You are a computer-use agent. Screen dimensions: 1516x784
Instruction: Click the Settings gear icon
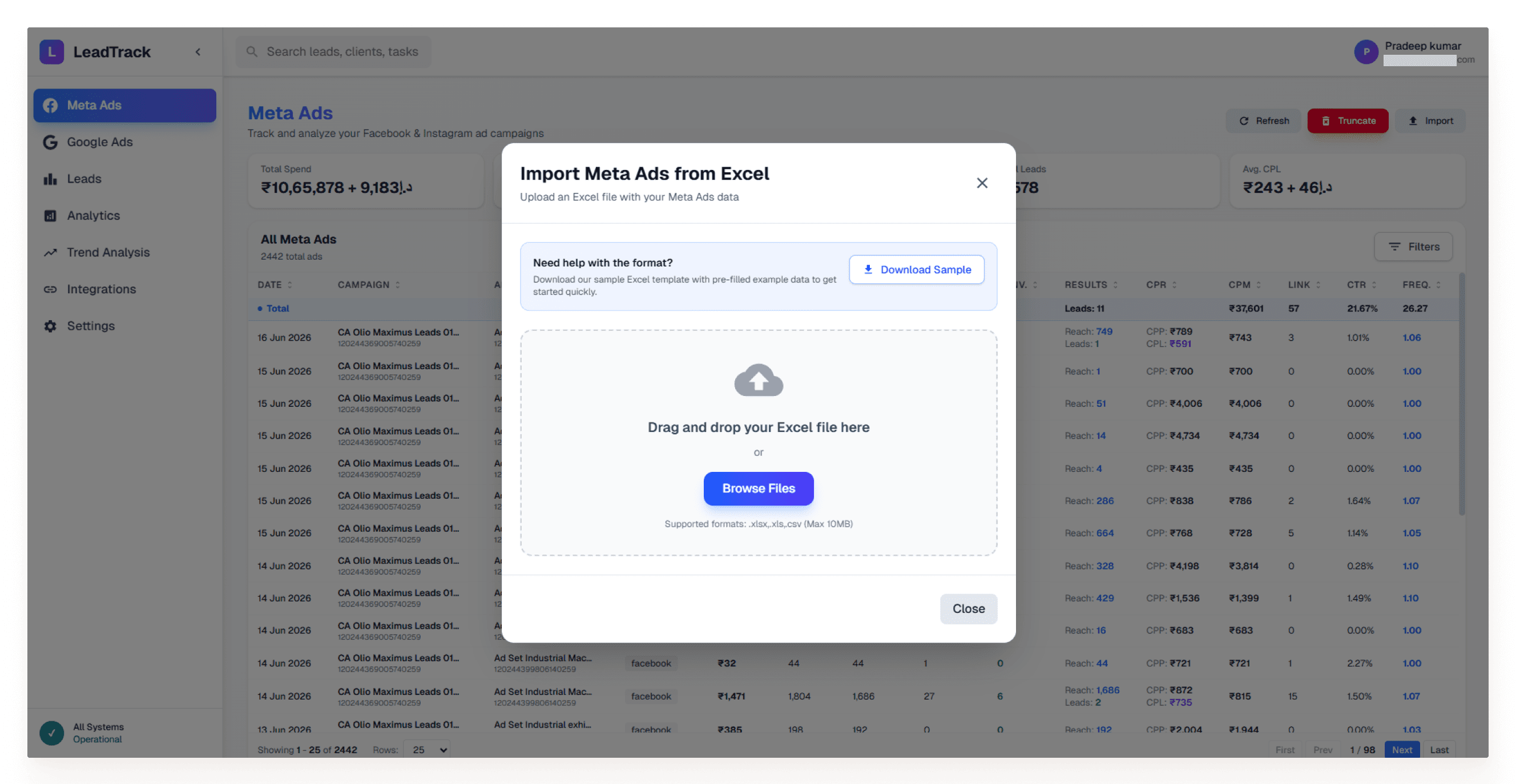[x=51, y=326]
